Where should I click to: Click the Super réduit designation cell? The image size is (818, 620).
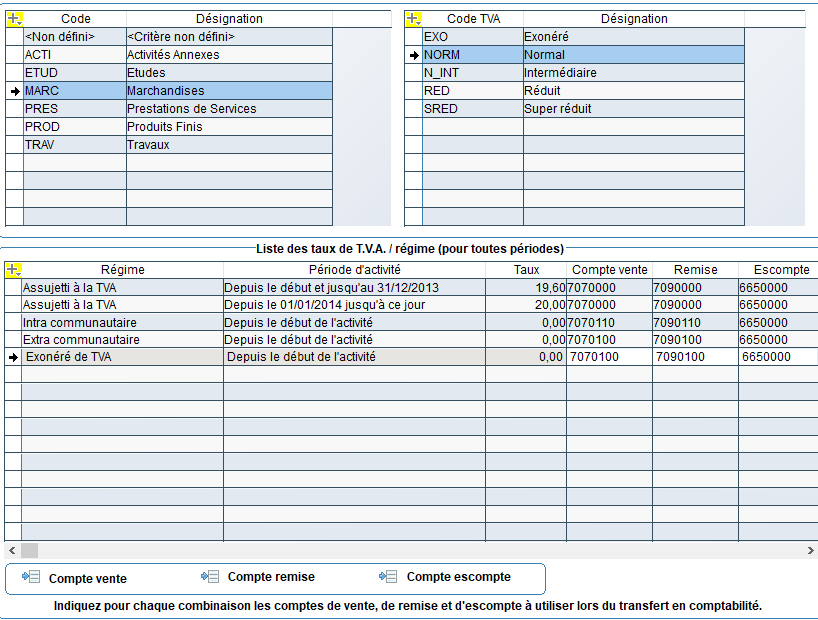pos(634,109)
